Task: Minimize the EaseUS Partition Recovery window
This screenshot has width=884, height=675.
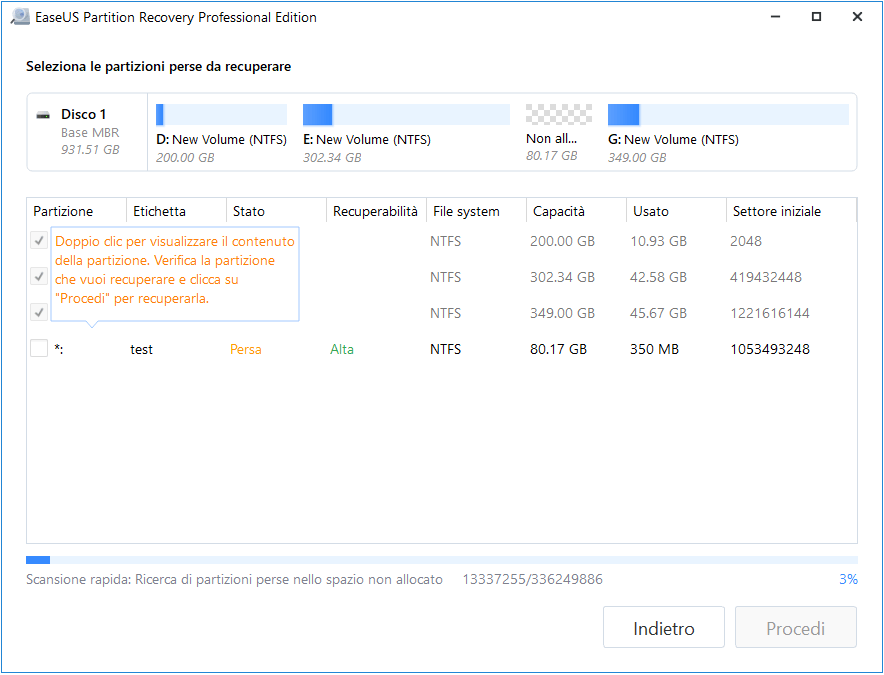Action: point(776,17)
